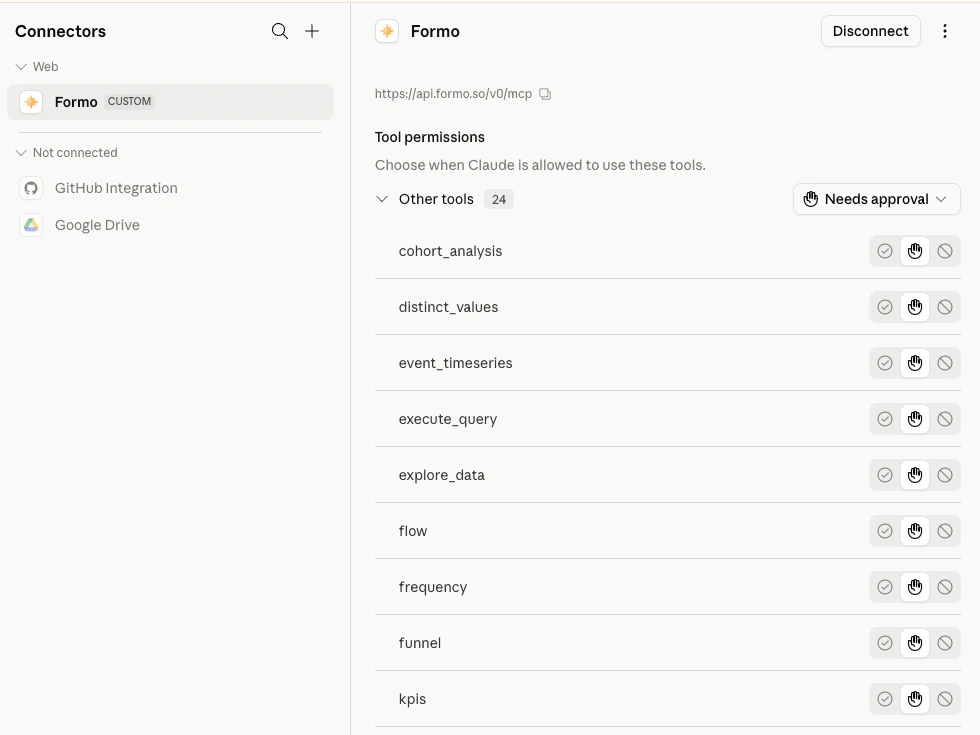Collapse the Web connectors section

click(36, 67)
